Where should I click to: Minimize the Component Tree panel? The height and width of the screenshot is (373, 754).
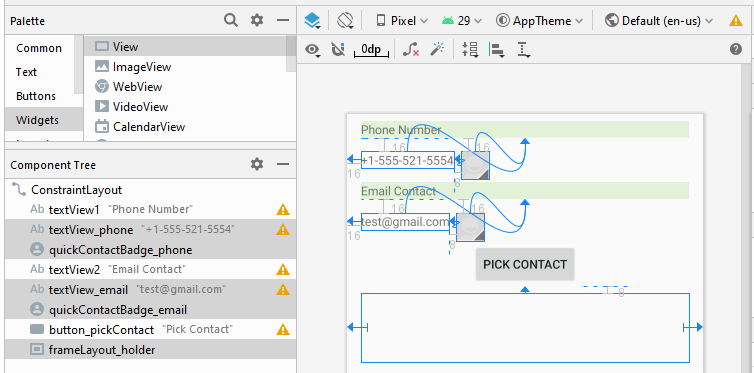tap(283, 164)
